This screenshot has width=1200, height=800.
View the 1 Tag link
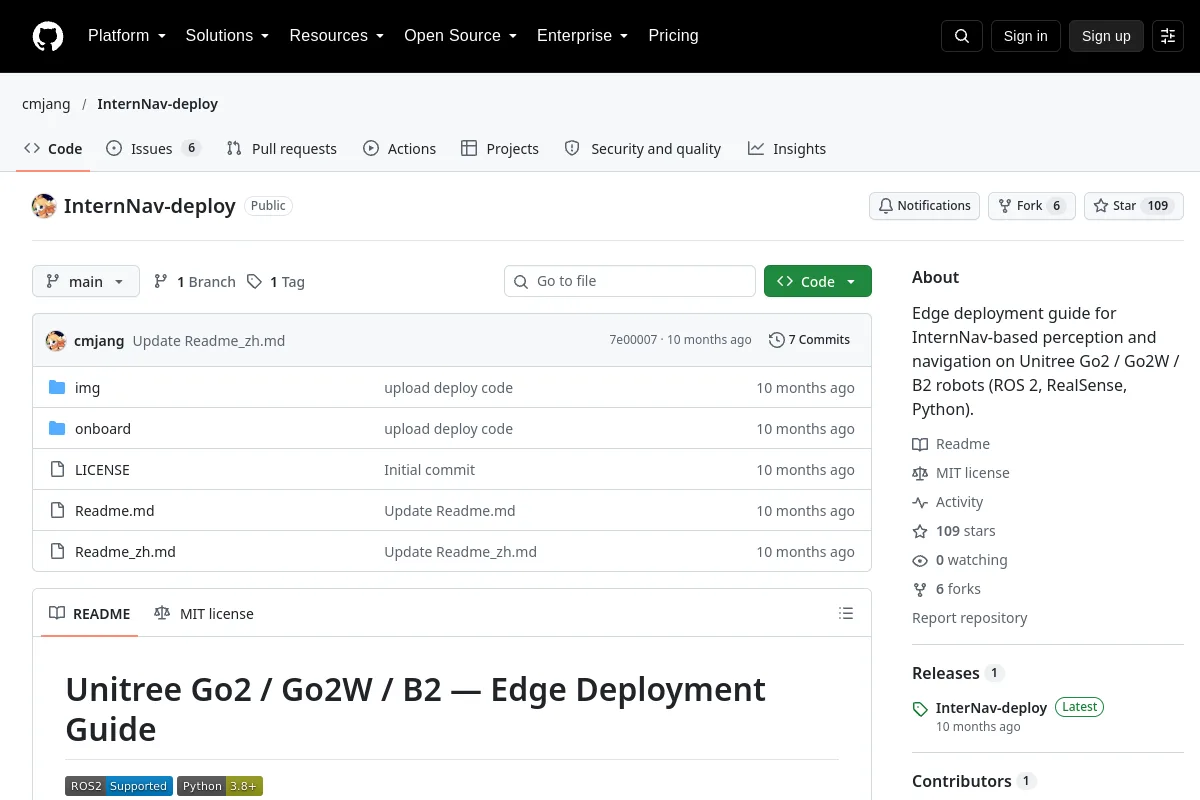tap(276, 282)
